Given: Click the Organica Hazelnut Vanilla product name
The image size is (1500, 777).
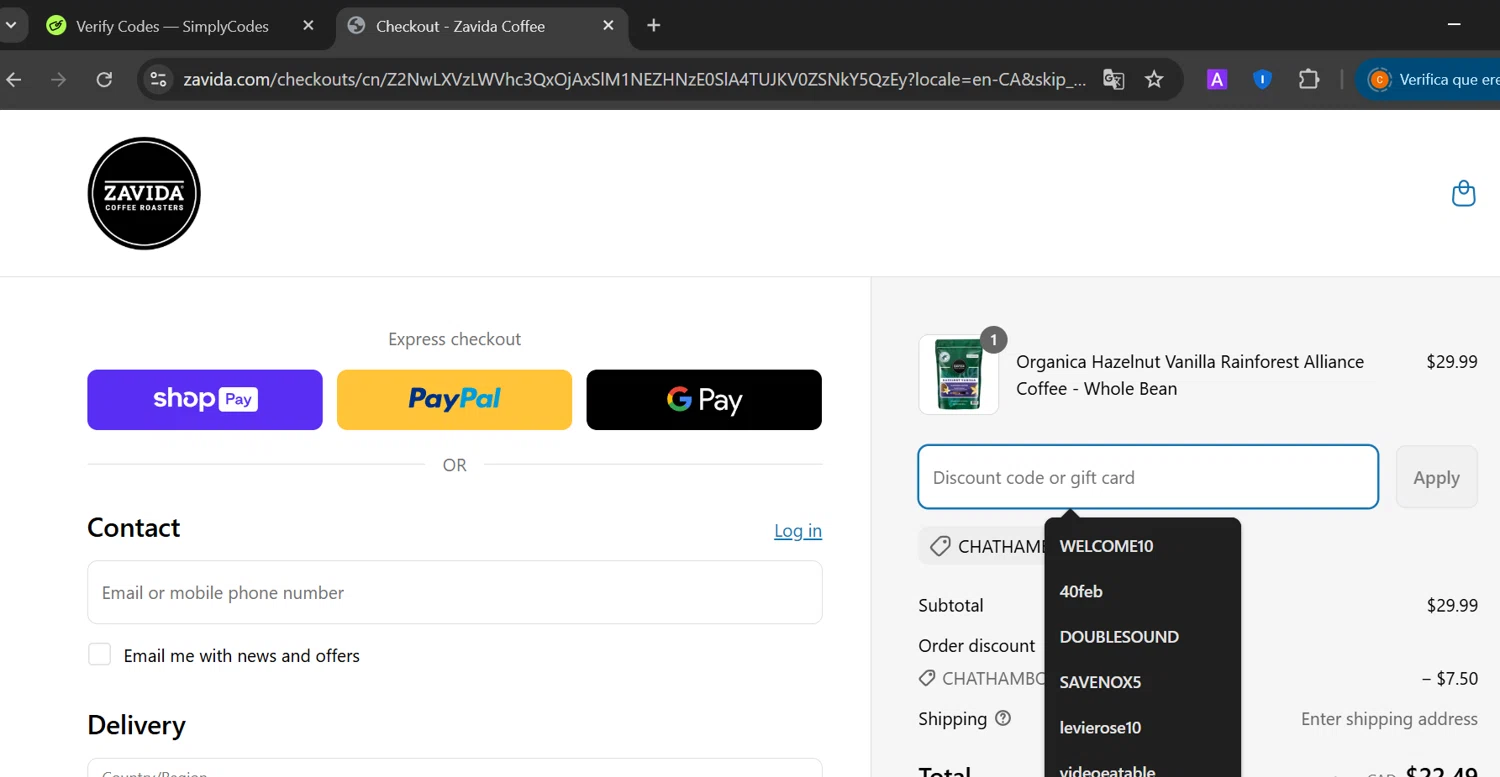Looking at the screenshot, I should click(x=1190, y=375).
